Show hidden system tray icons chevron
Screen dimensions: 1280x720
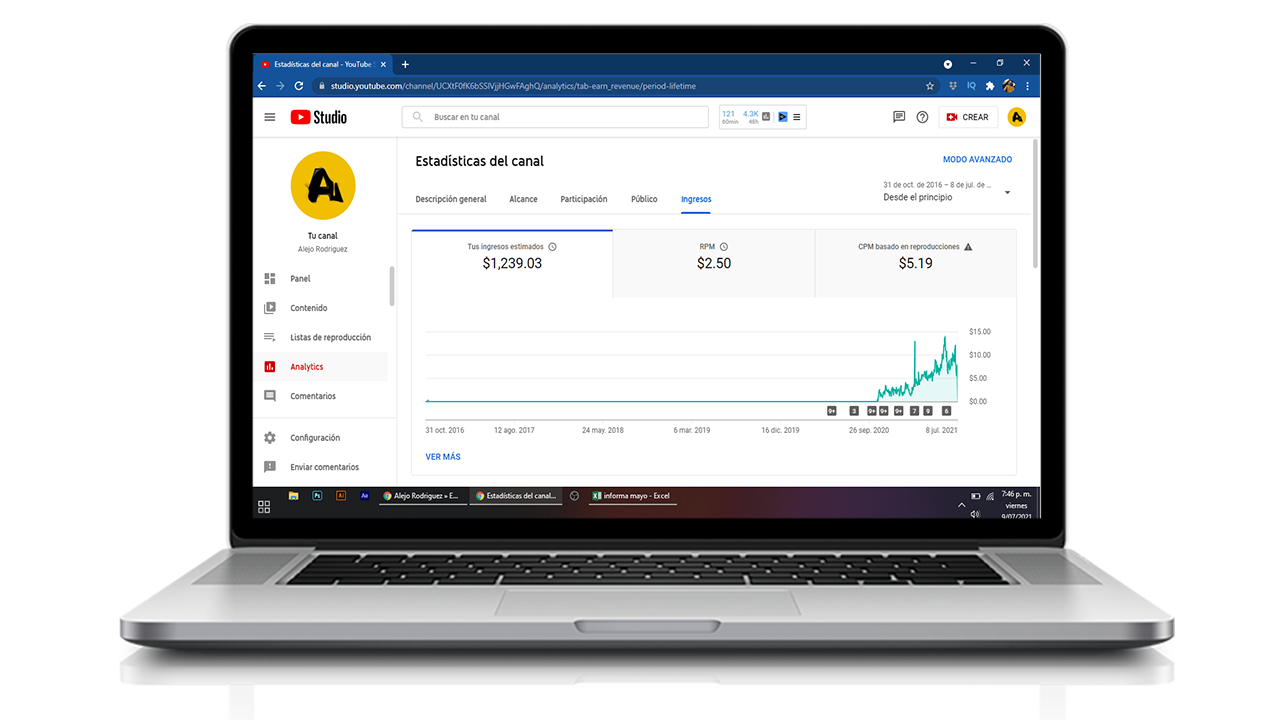pos(963,505)
